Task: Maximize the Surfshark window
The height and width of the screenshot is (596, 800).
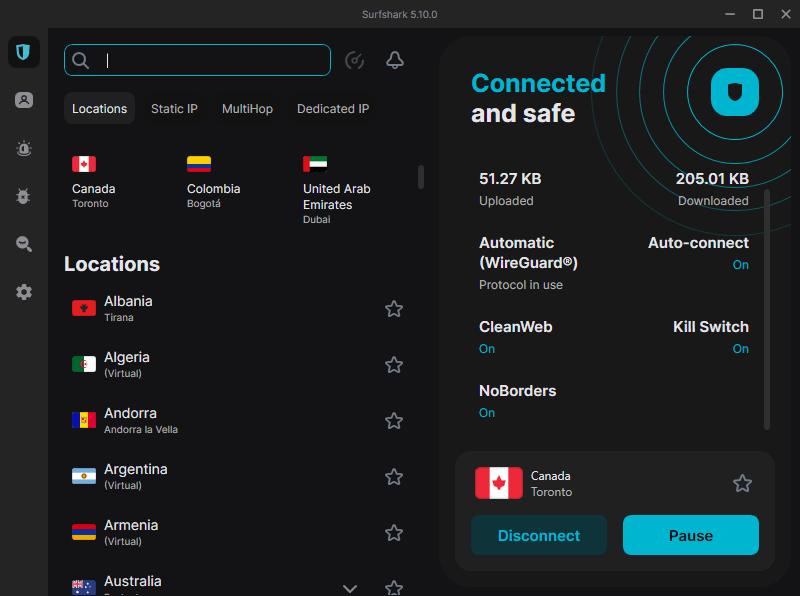Action: 758,14
